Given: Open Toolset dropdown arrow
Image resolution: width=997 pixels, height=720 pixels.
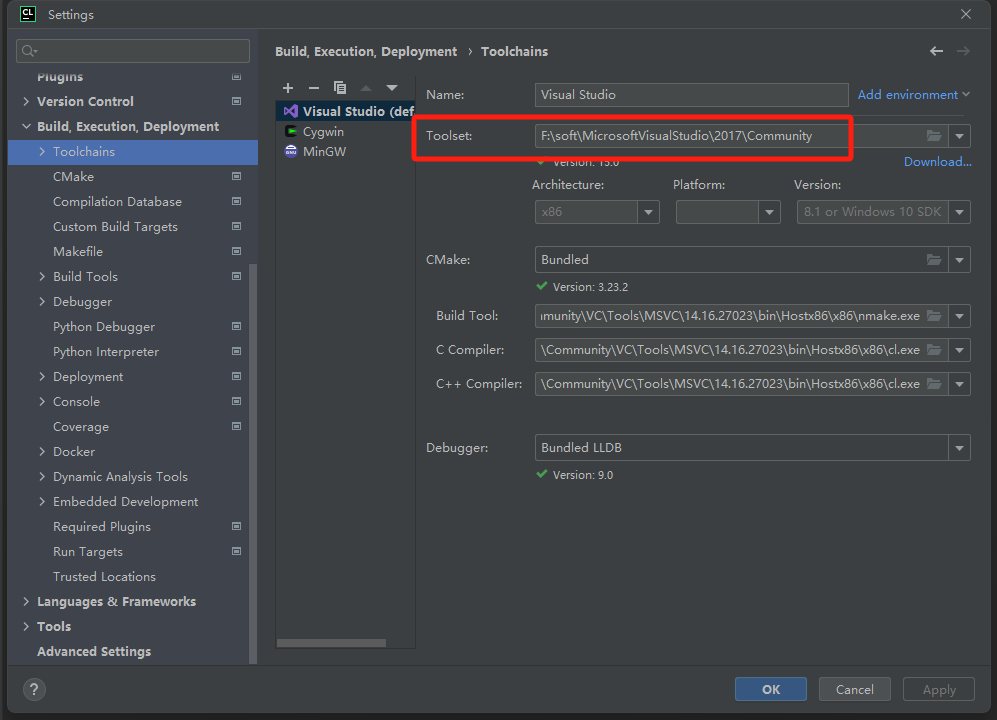Looking at the screenshot, I should [x=959, y=135].
